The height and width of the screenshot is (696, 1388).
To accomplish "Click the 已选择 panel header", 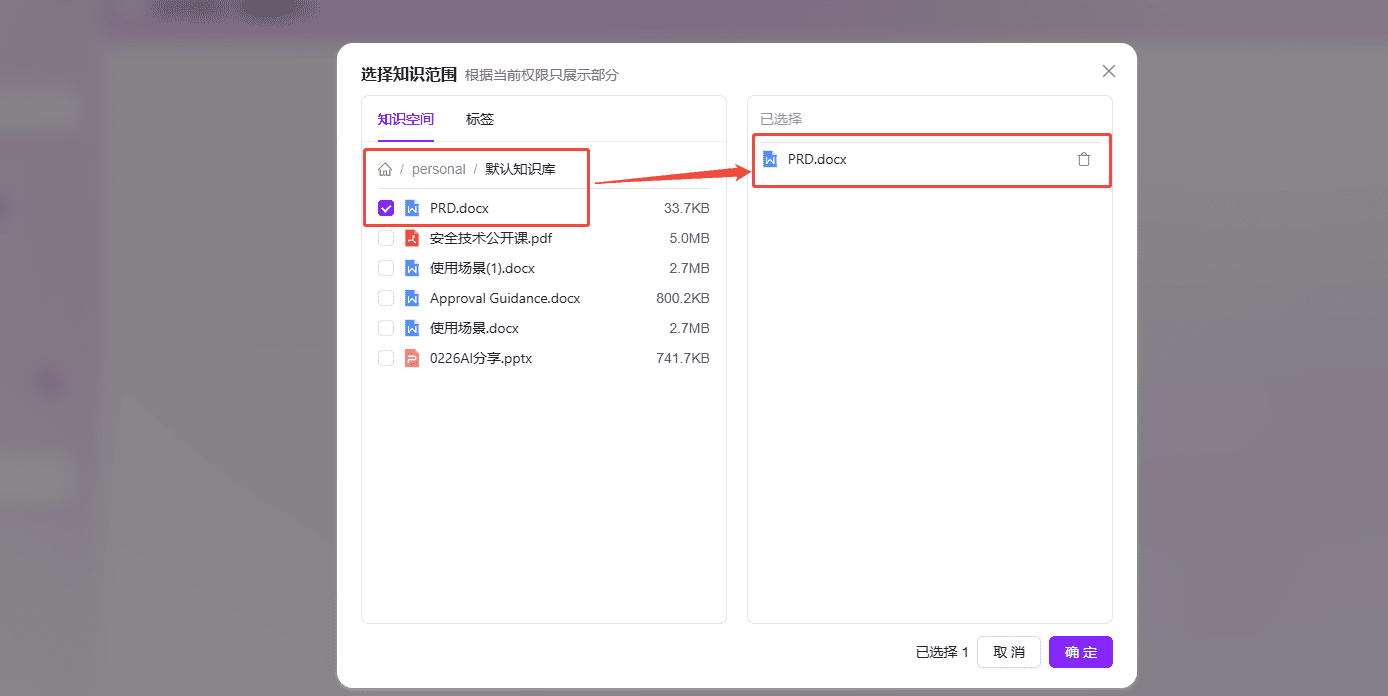I will coord(781,119).
